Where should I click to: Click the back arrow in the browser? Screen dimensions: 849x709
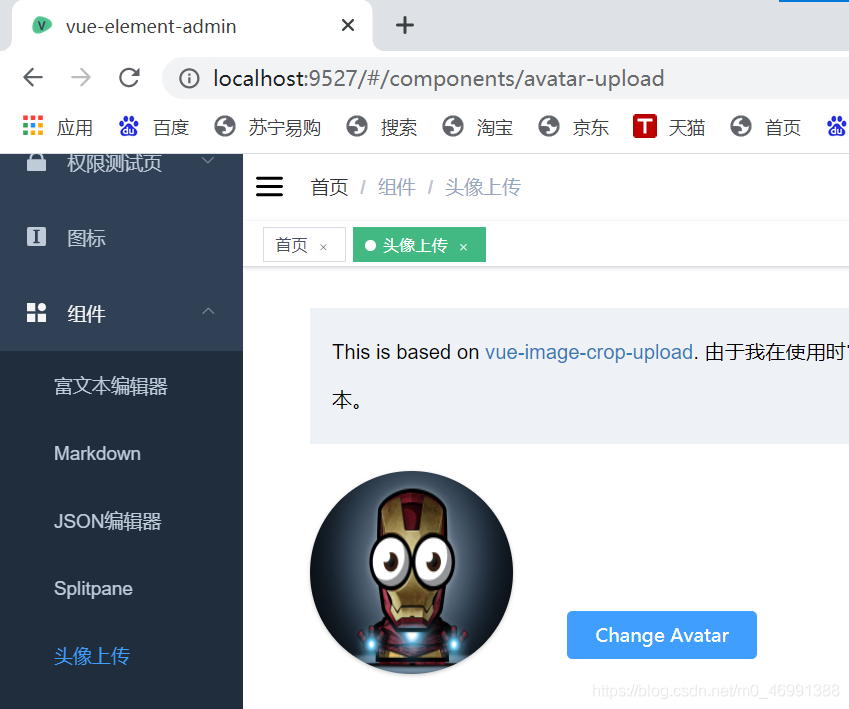[x=32, y=78]
